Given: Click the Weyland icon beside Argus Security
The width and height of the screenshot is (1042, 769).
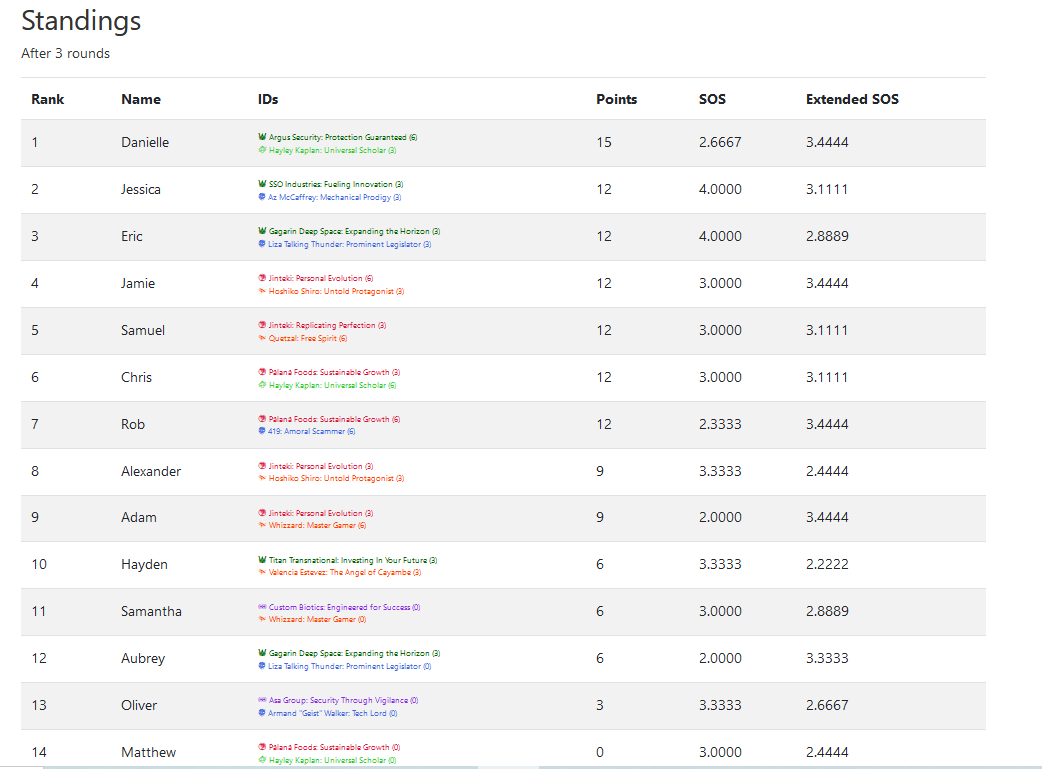Looking at the screenshot, I should pos(262,137).
